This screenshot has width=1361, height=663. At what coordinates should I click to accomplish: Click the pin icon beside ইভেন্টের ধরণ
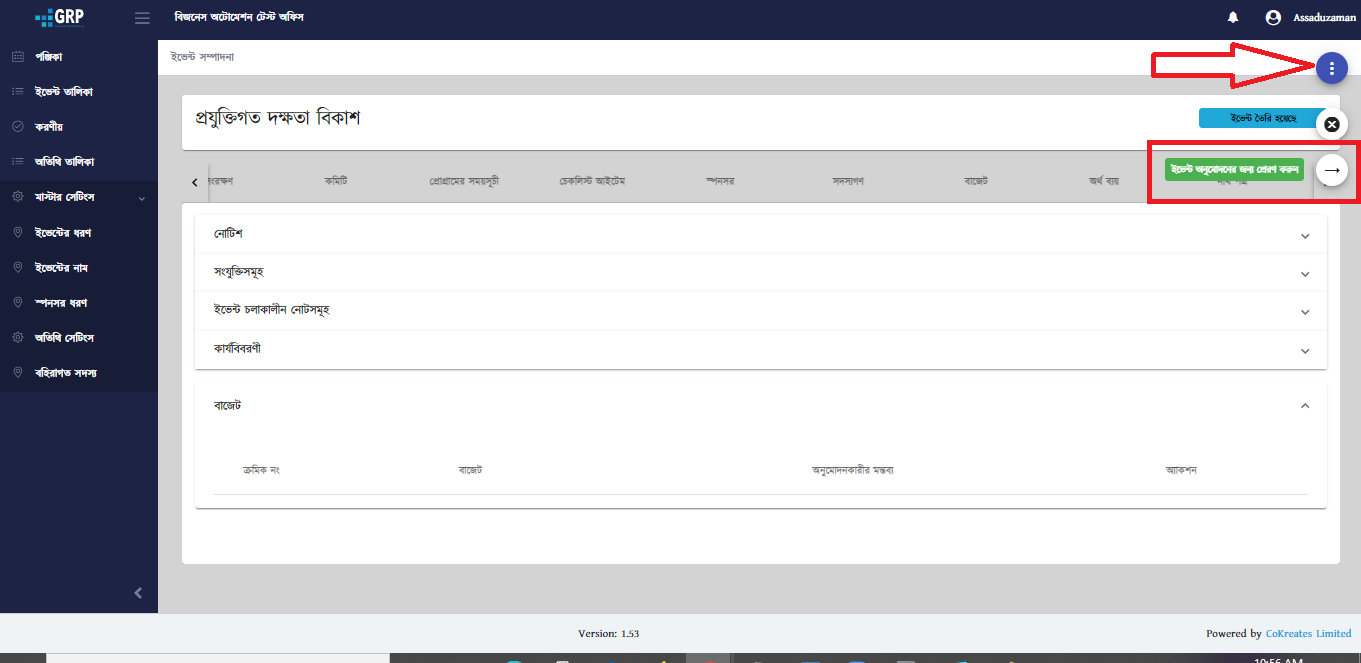pos(17,233)
